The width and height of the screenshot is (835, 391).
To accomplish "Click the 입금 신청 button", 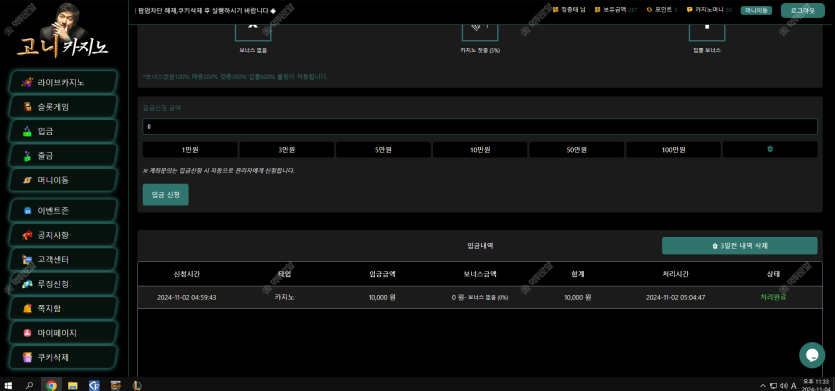I will point(166,194).
